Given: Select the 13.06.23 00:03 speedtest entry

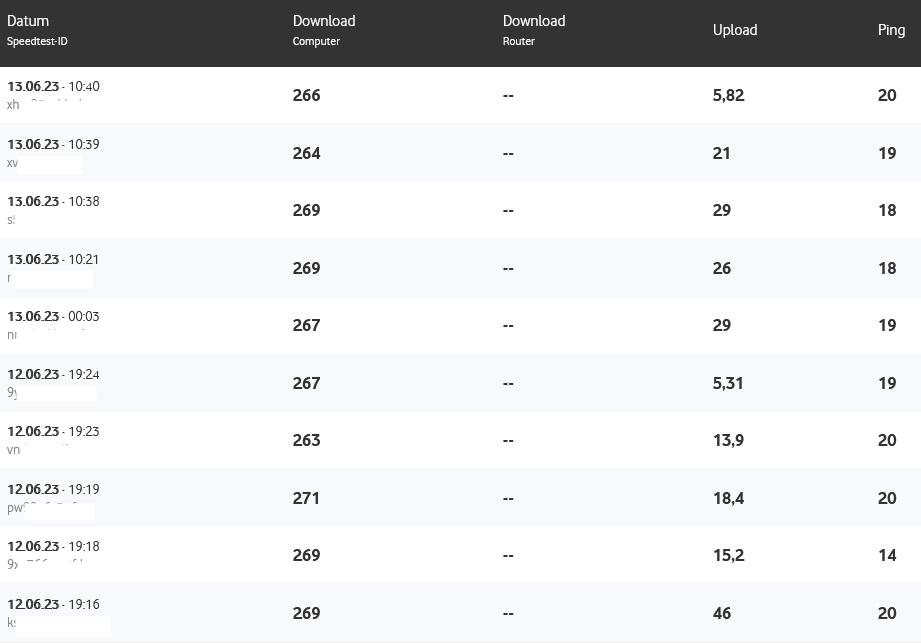Looking at the screenshot, I should pos(54,316).
